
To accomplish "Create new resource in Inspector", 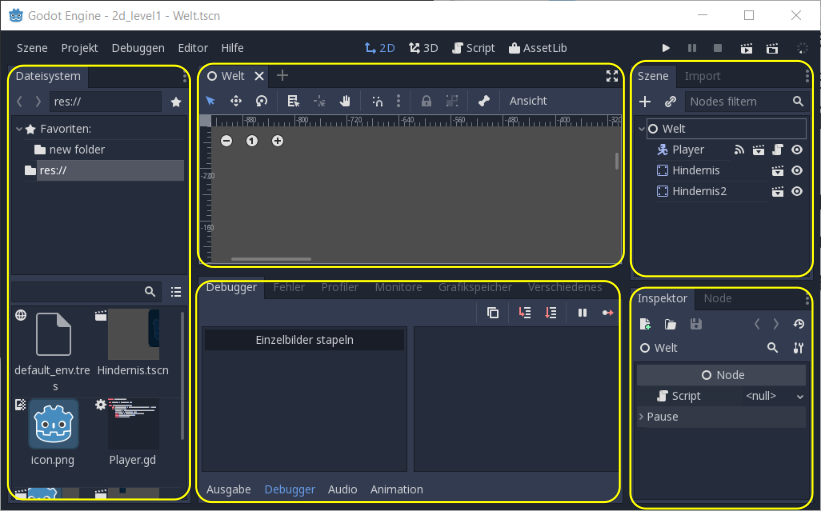I will [x=645, y=324].
